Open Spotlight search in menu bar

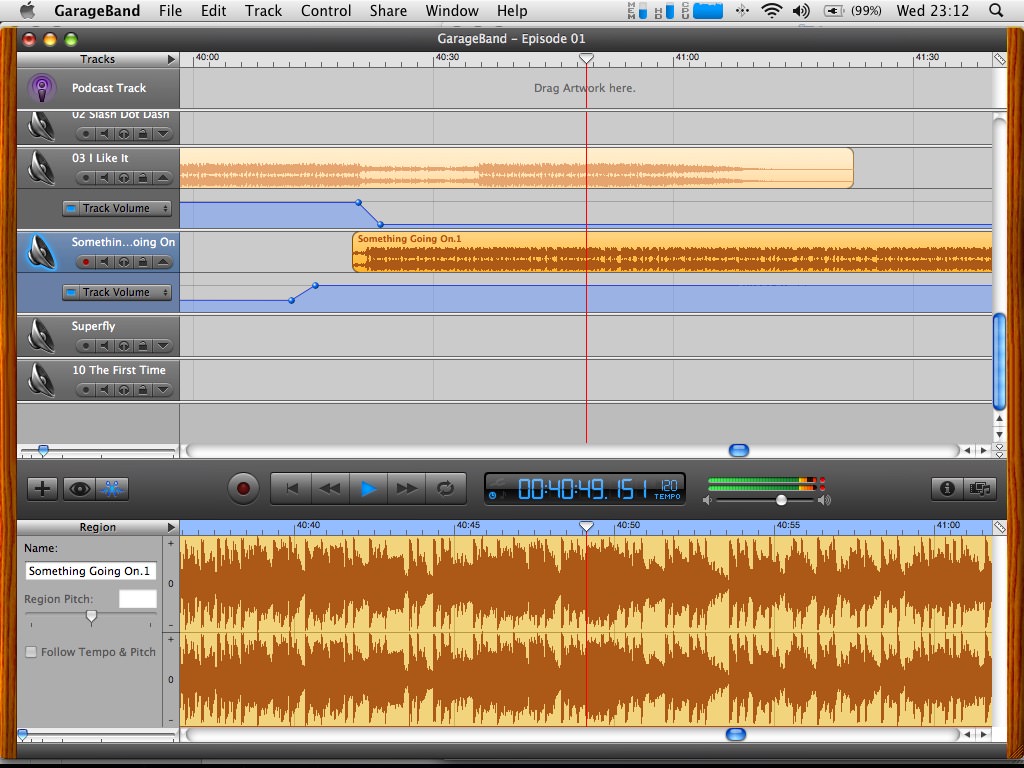pos(996,10)
